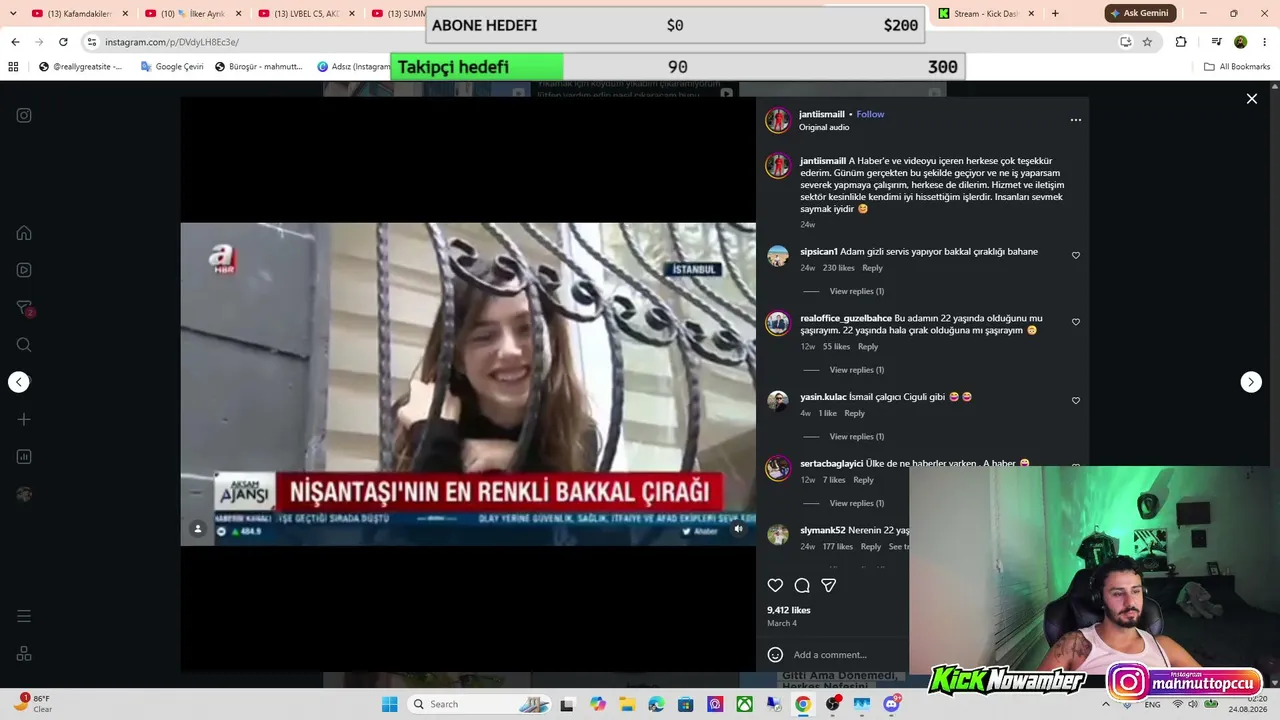Open the Original audio link
The width and height of the screenshot is (1280, 720).
click(824, 128)
